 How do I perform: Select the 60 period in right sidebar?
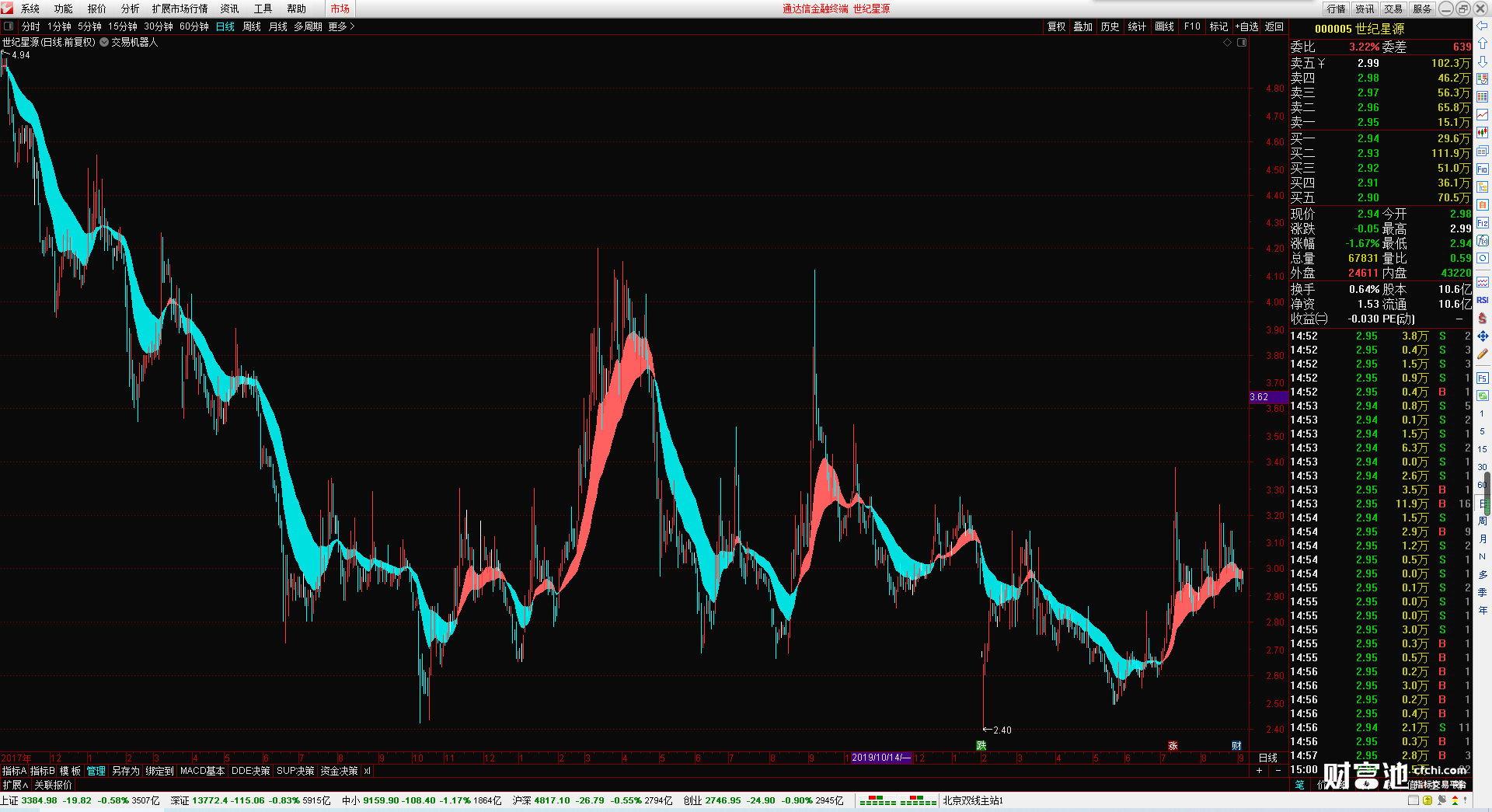[x=1482, y=485]
